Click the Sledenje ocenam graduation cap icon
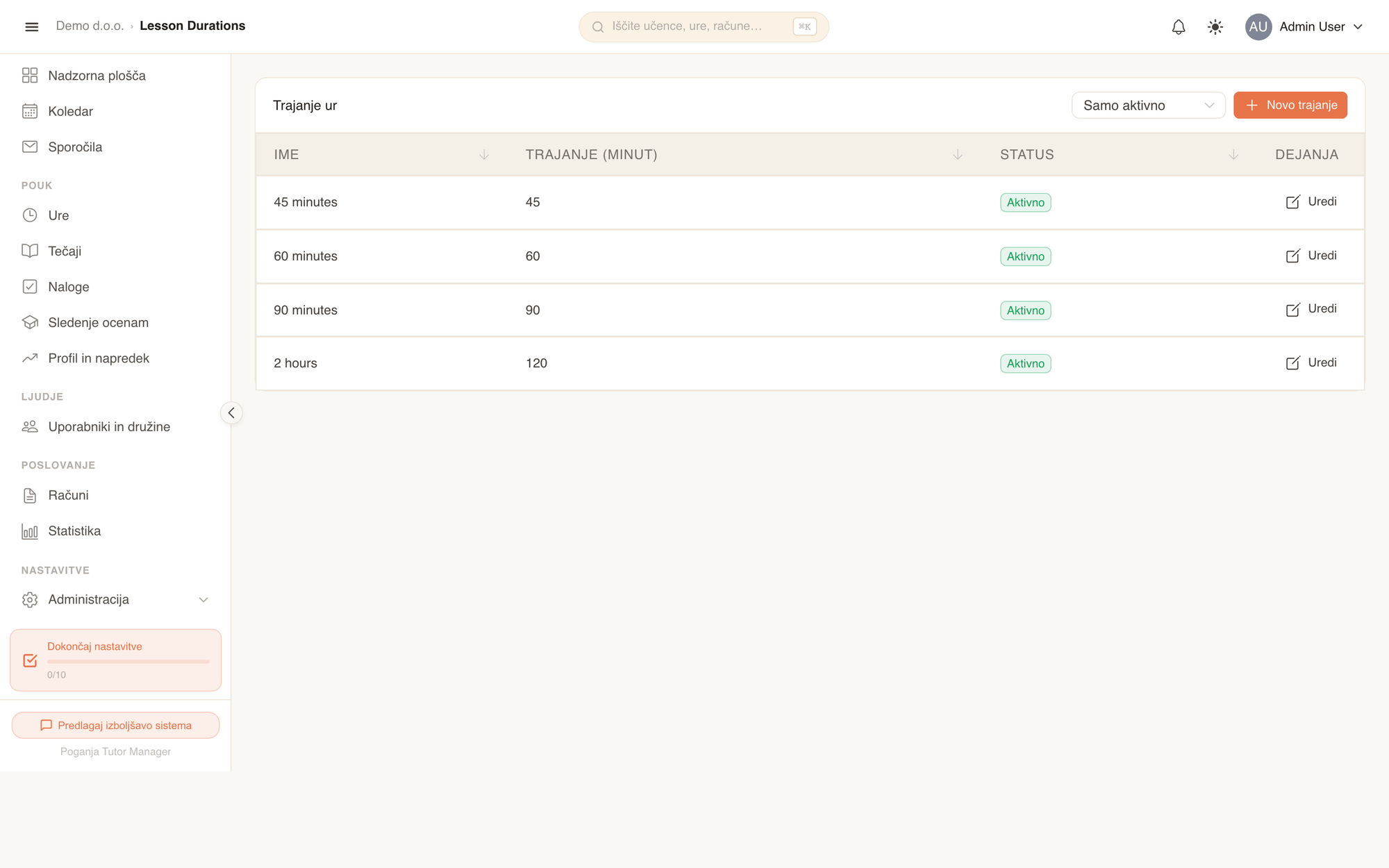This screenshot has height=868, width=1389. [x=30, y=323]
